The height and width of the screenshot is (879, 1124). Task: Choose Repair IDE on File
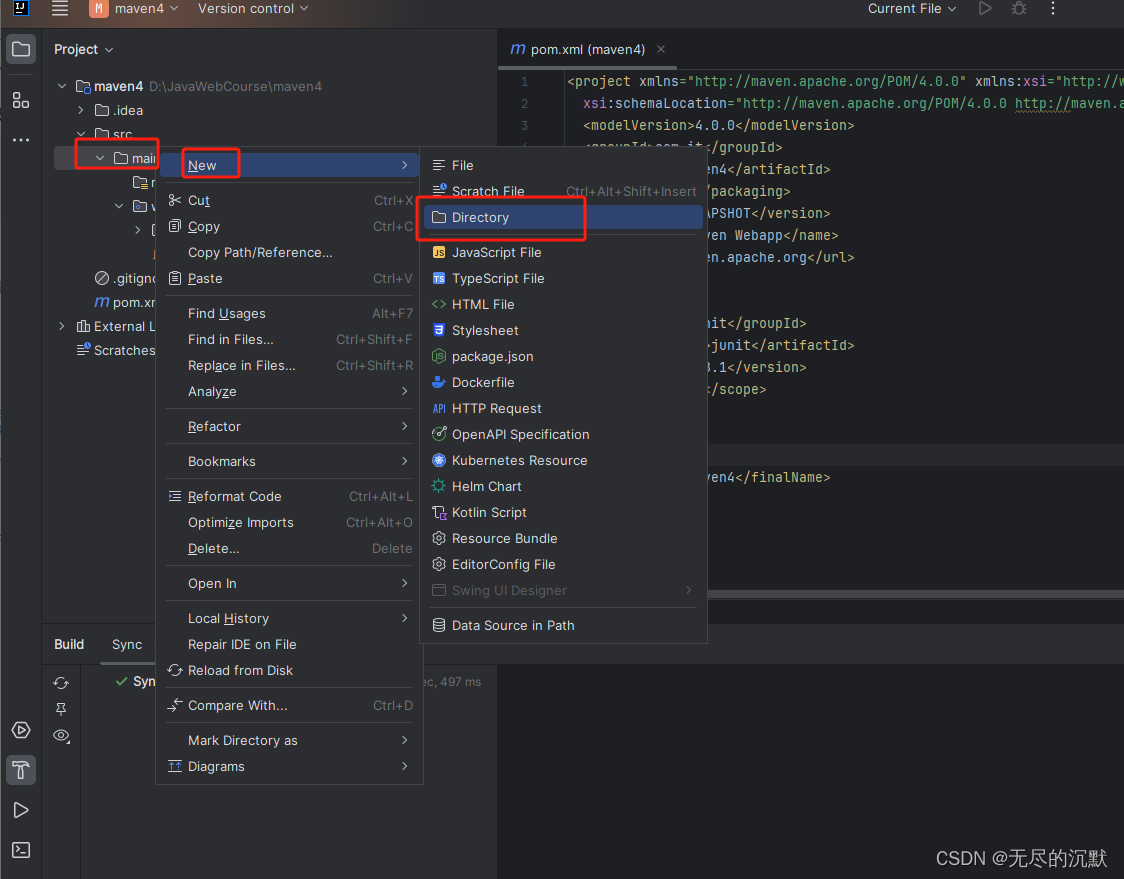click(x=290, y=645)
